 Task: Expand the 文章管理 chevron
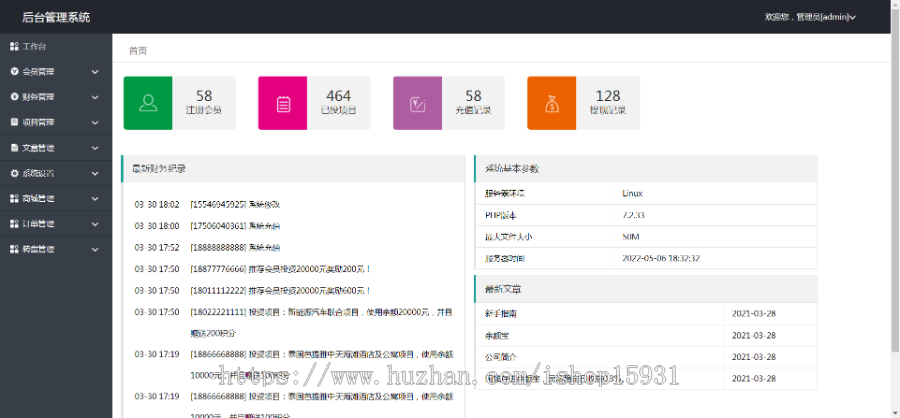95,148
